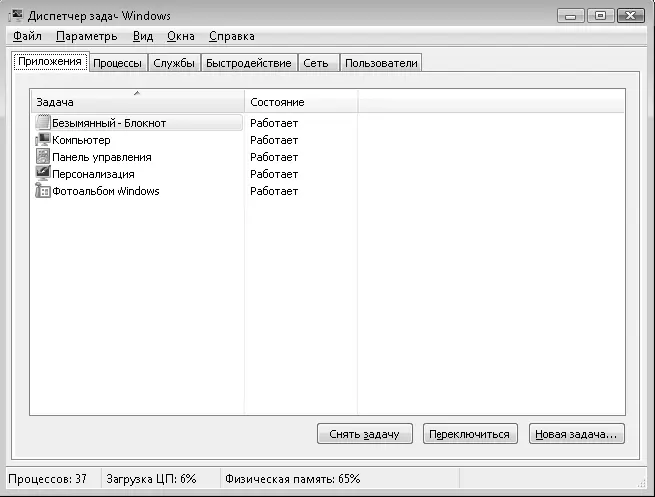Switch to the Приложения tab
This screenshot has height=497, width=655.
[x=50, y=61]
